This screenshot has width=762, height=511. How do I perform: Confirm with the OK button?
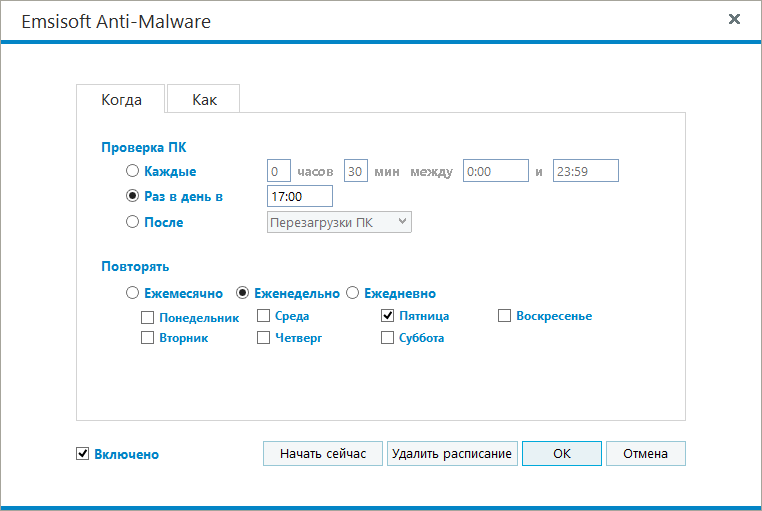tap(562, 454)
